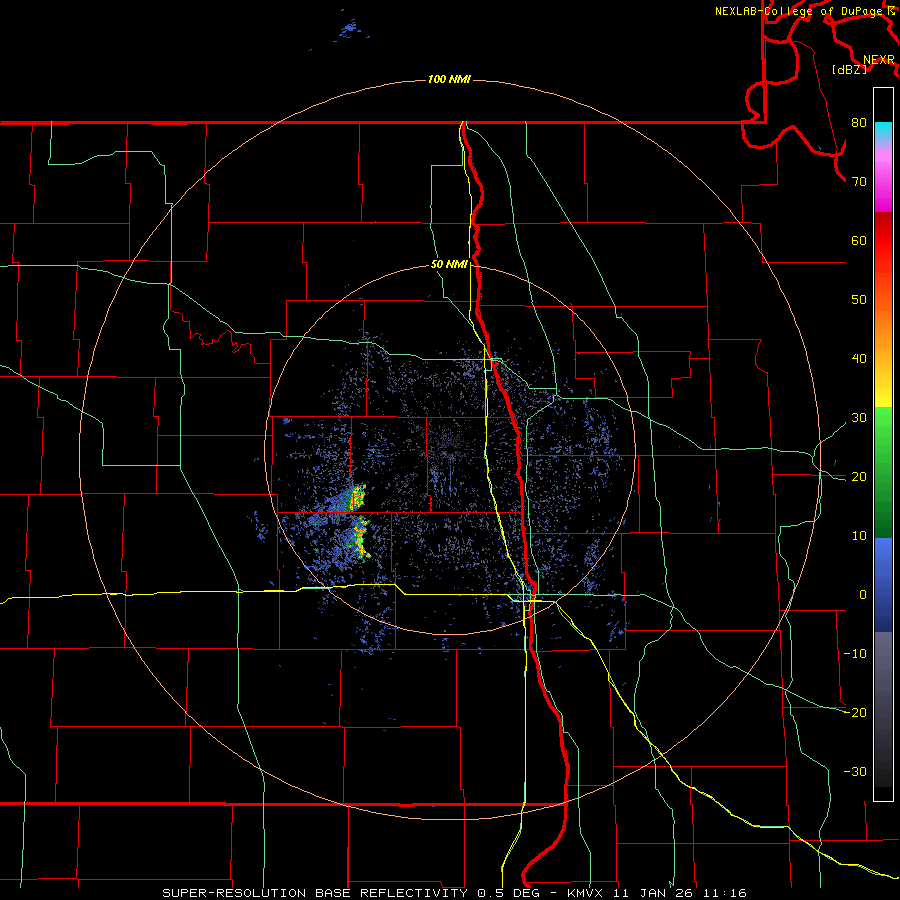The image size is (900, 900).
Task: Click the 100 NMI range ring label
Action: pyautogui.click(x=449, y=79)
